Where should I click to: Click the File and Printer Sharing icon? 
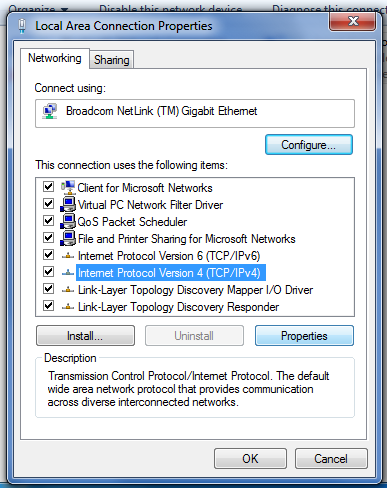point(68,238)
